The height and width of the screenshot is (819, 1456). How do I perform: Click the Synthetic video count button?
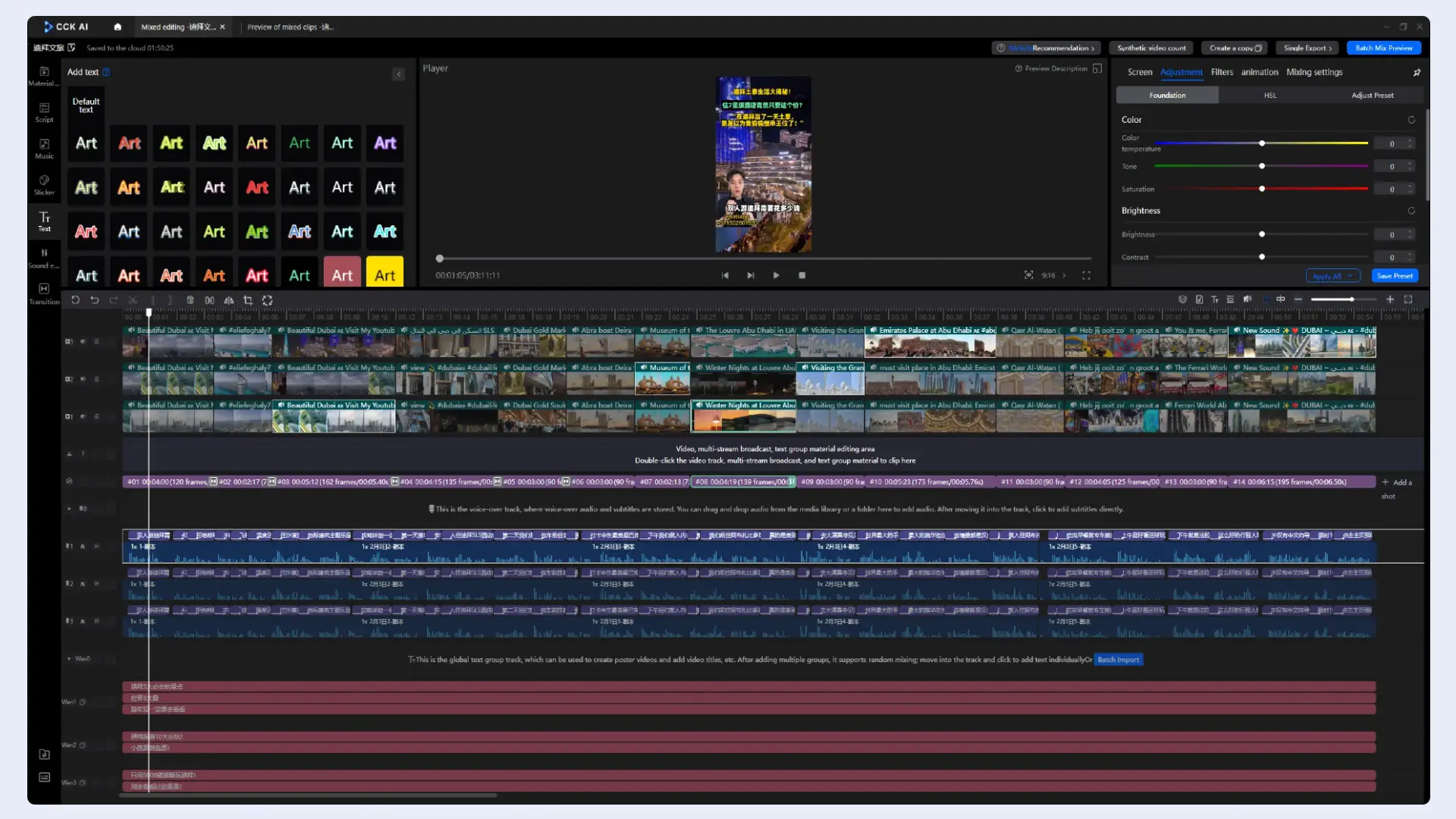[1151, 48]
